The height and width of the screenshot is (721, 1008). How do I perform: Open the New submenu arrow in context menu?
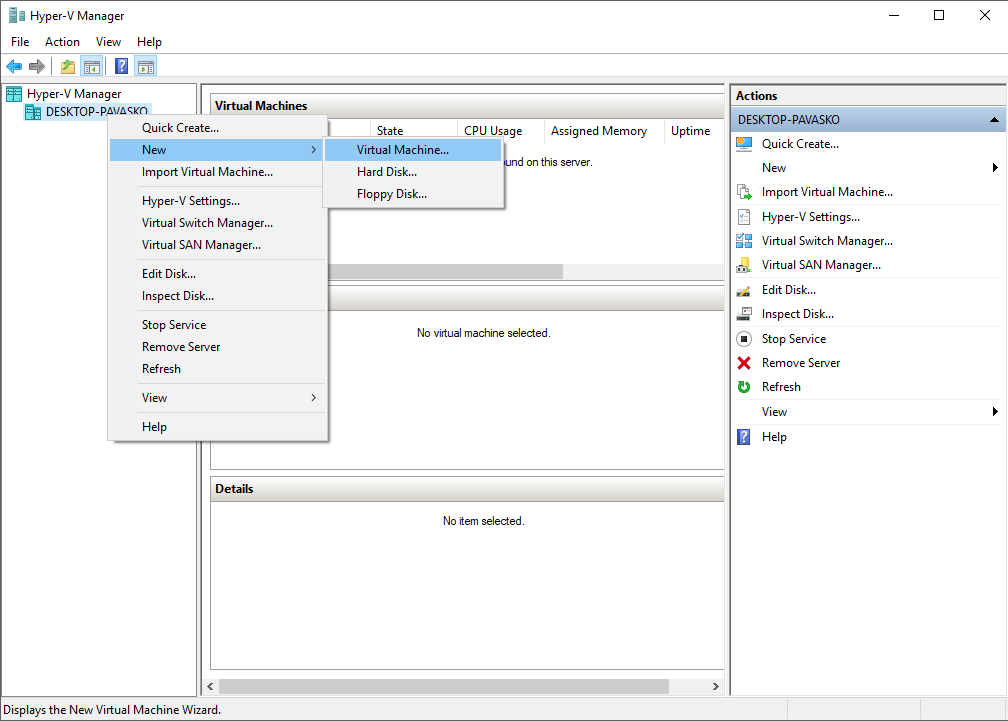point(314,150)
